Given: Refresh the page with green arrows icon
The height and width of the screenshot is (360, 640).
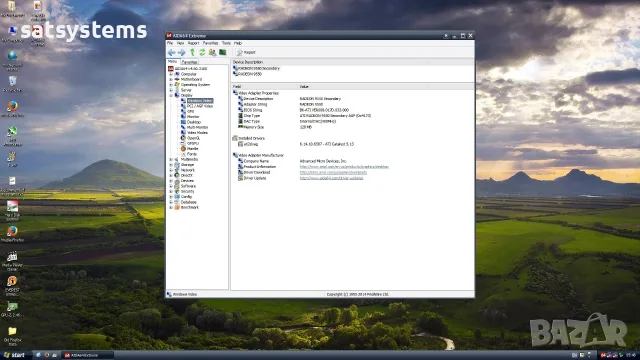Looking at the screenshot, I should click(202, 52).
